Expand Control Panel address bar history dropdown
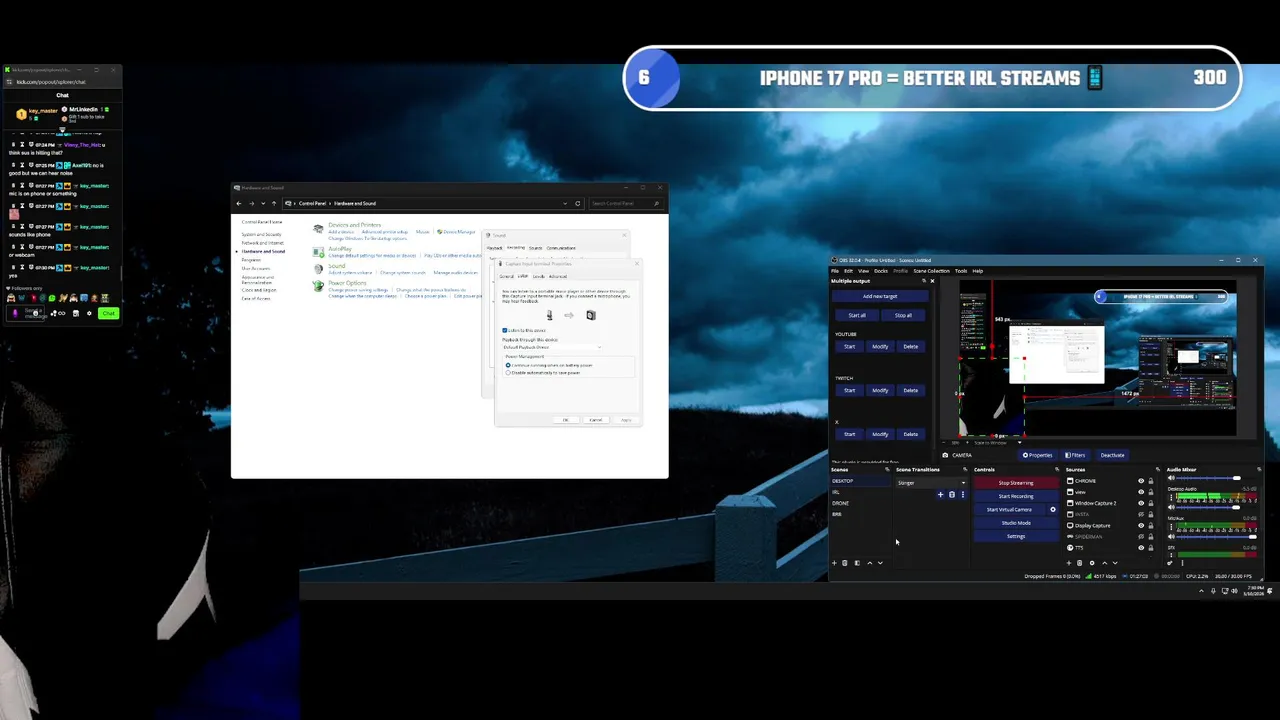 (565, 203)
